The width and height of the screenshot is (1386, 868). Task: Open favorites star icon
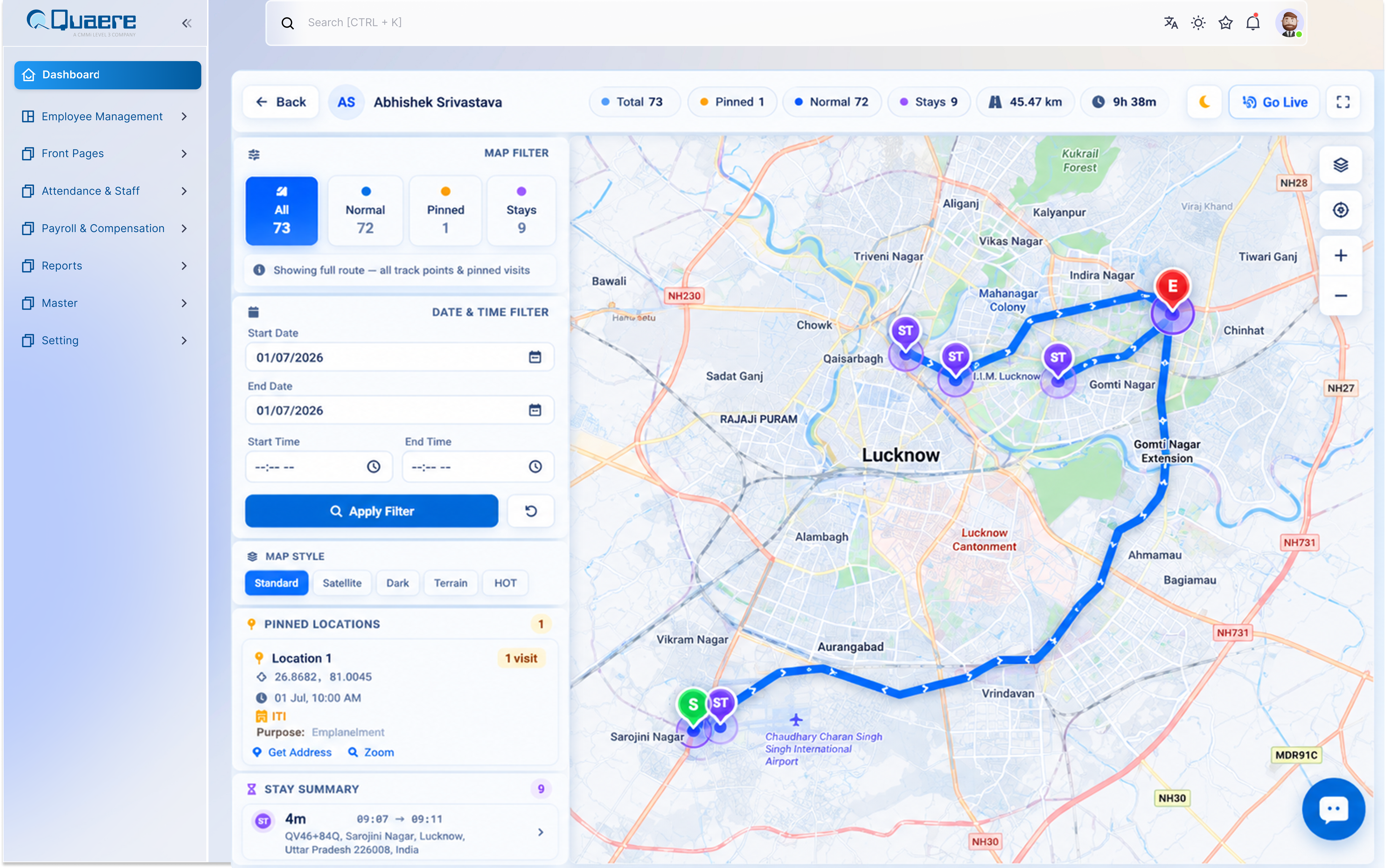[x=1226, y=23]
